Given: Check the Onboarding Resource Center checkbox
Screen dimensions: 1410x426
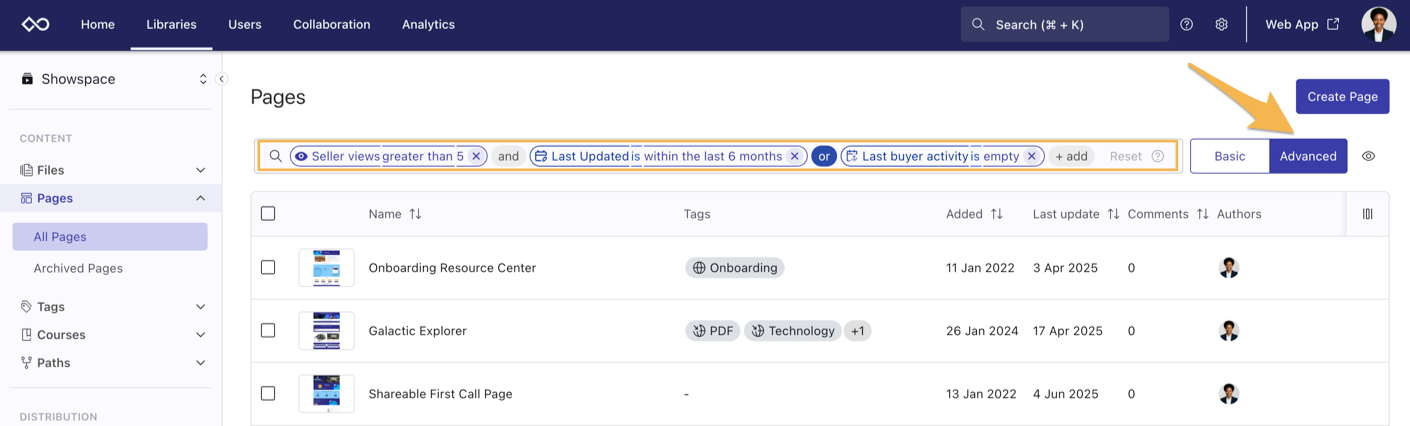Looking at the screenshot, I should click(268, 268).
